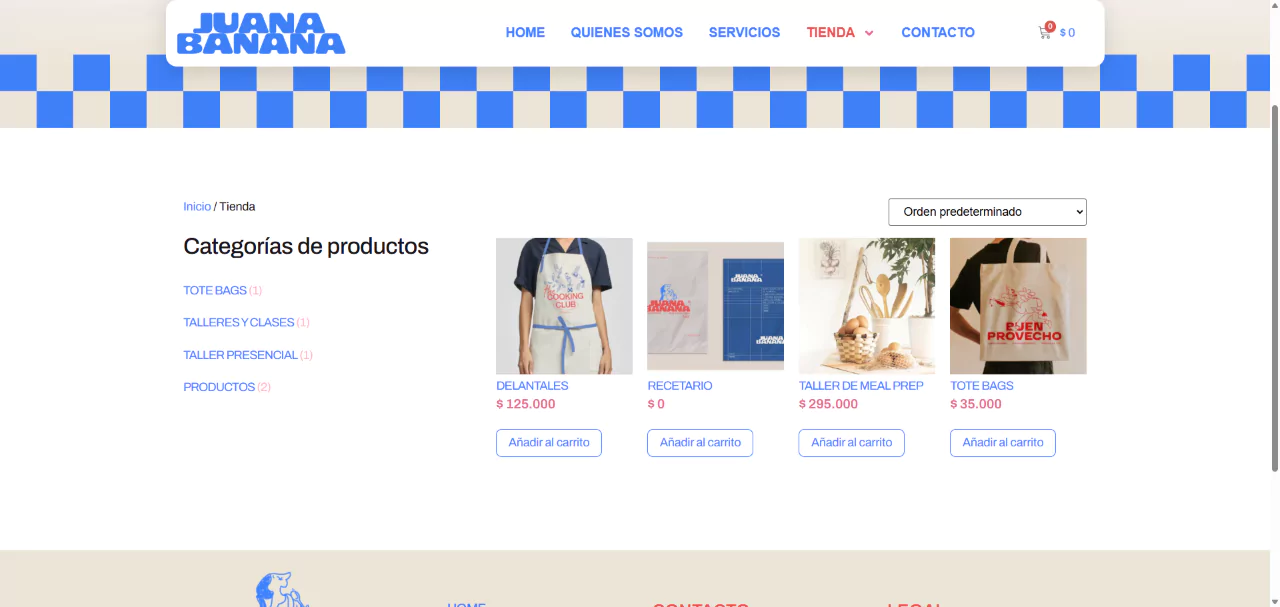The image size is (1280, 607).
Task: Open the Quienes Somos page
Action: point(627,32)
